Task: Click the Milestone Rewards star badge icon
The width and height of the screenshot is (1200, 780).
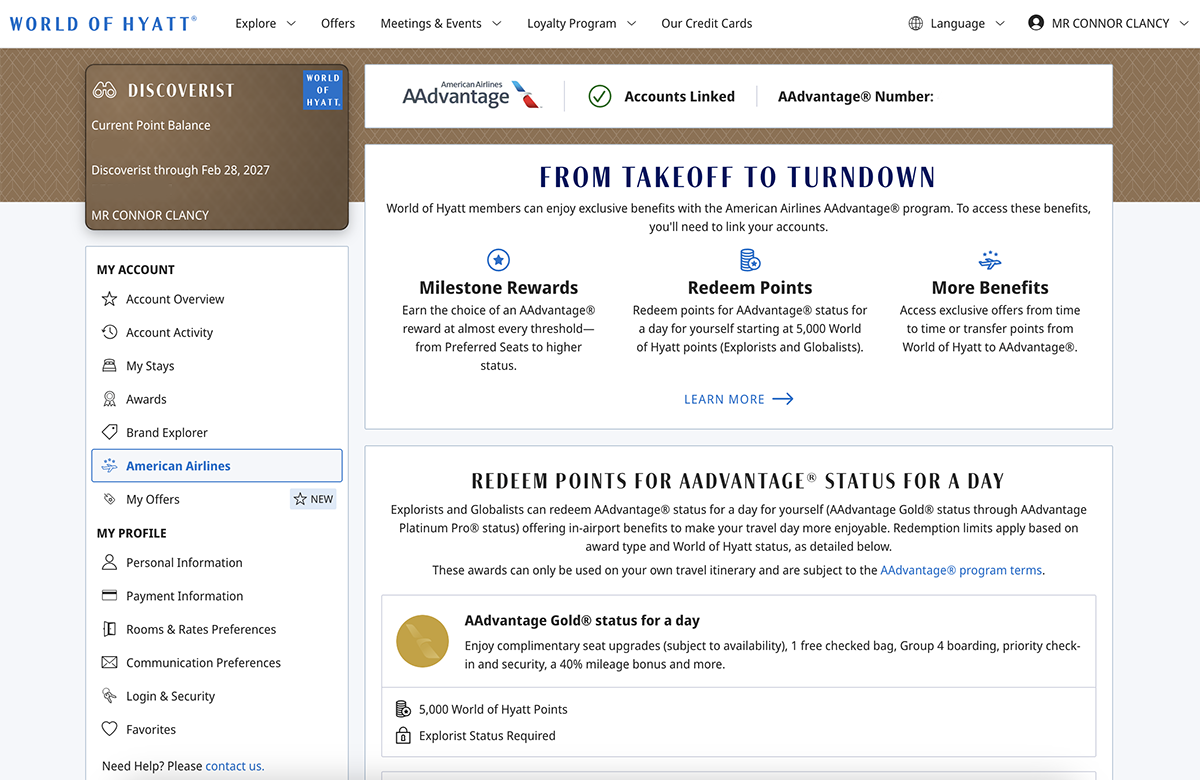Action: coord(498,260)
